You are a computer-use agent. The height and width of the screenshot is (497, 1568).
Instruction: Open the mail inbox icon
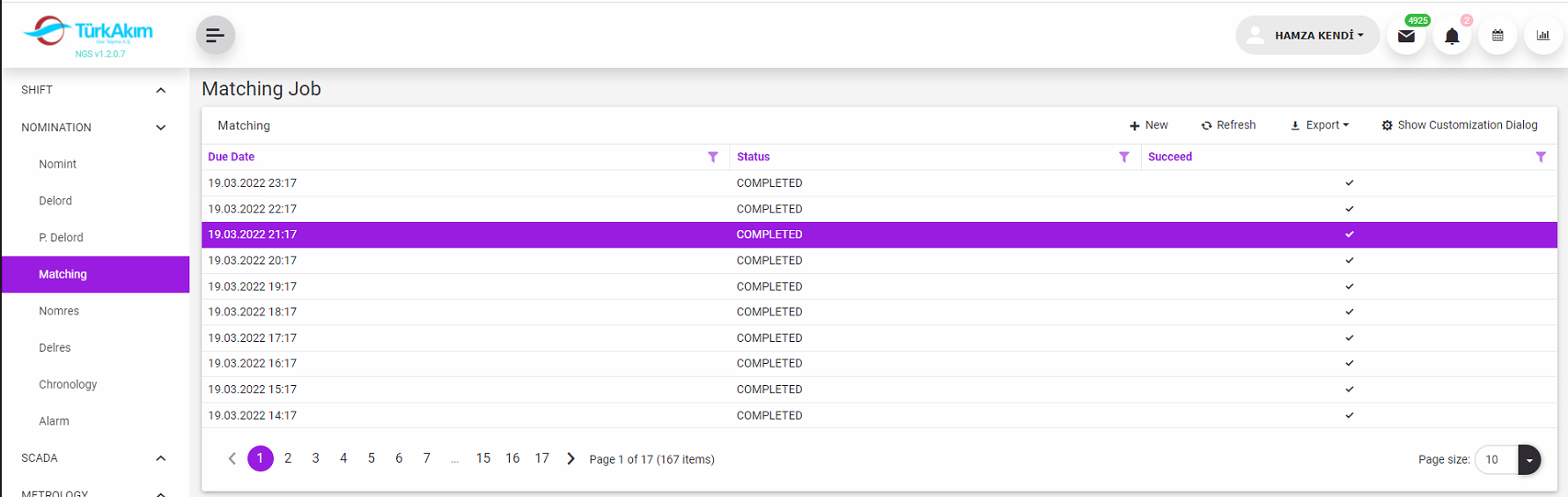tap(1406, 36)
